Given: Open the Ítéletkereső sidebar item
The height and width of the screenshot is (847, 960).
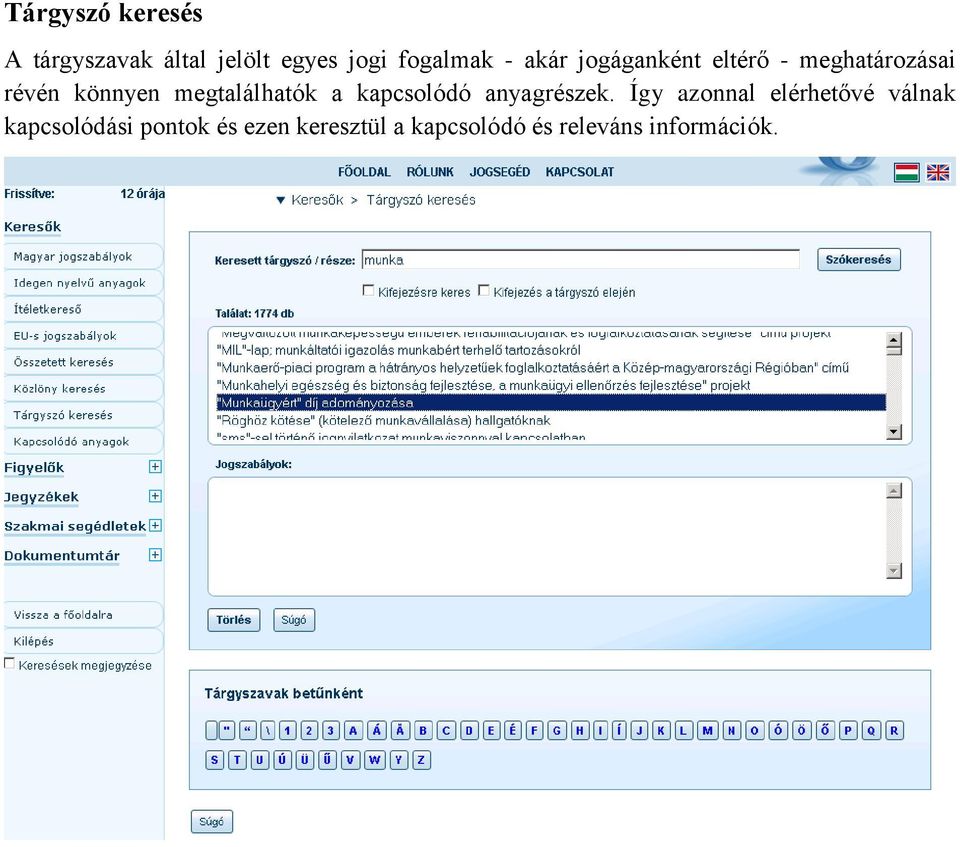Looking at the screenshot, I should coord(83,309).
